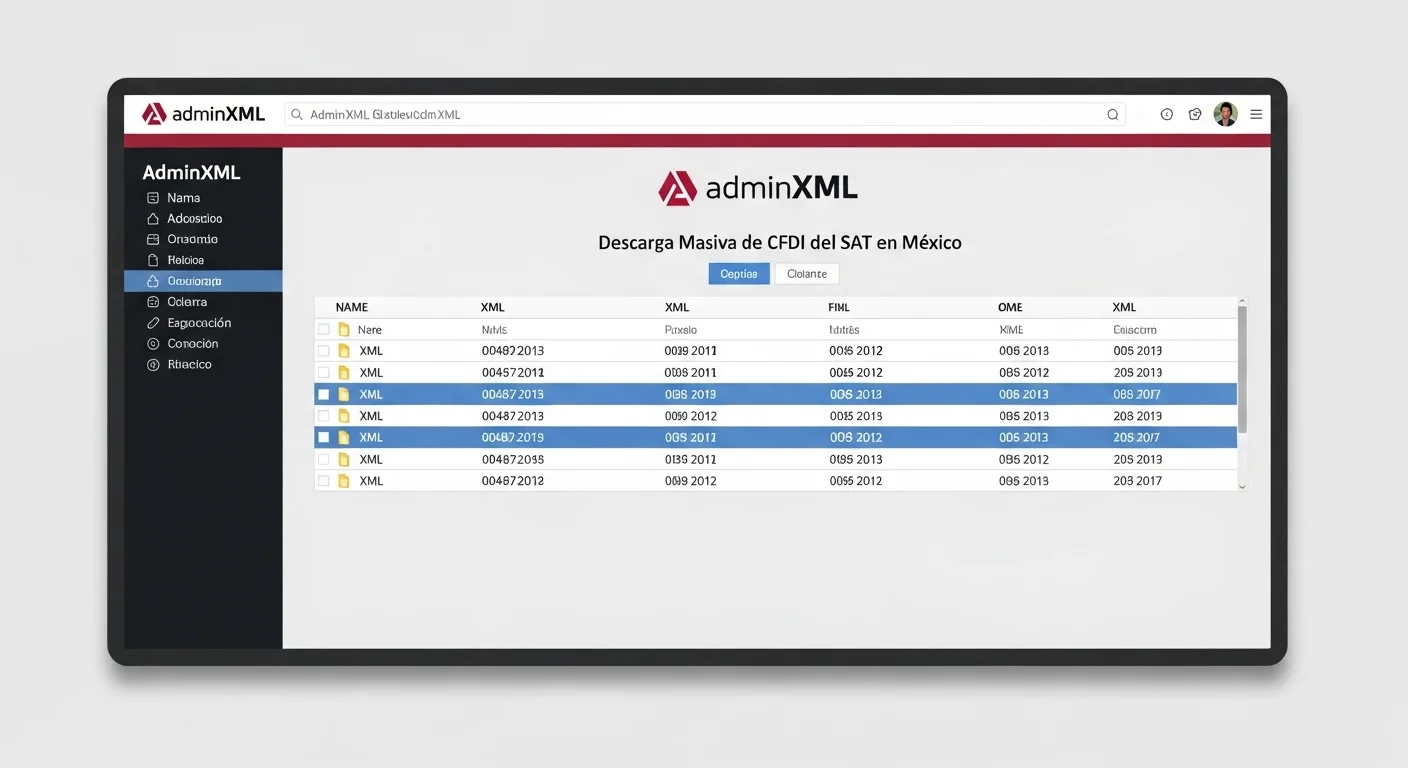
Task: Open the Nama section in the sidebar
Action: (183, 197)
